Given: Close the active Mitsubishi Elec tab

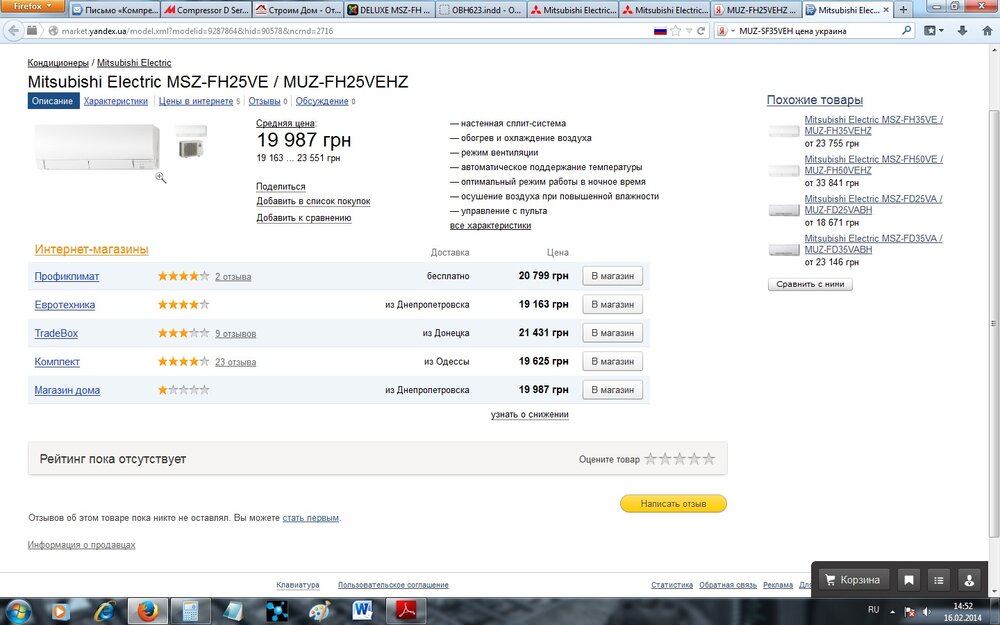Looking at the screenshot, I should point(886,10).
